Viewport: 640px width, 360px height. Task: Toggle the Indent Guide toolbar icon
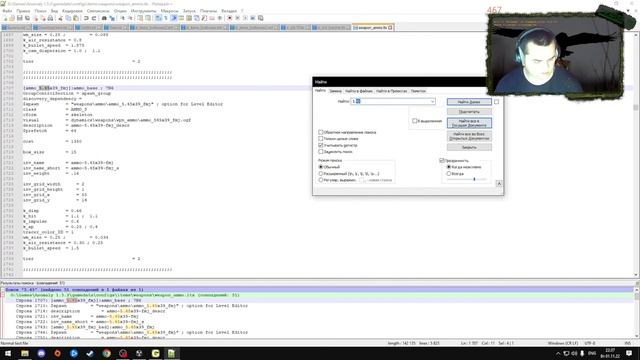pyautogui.click(x=173, y=18)
